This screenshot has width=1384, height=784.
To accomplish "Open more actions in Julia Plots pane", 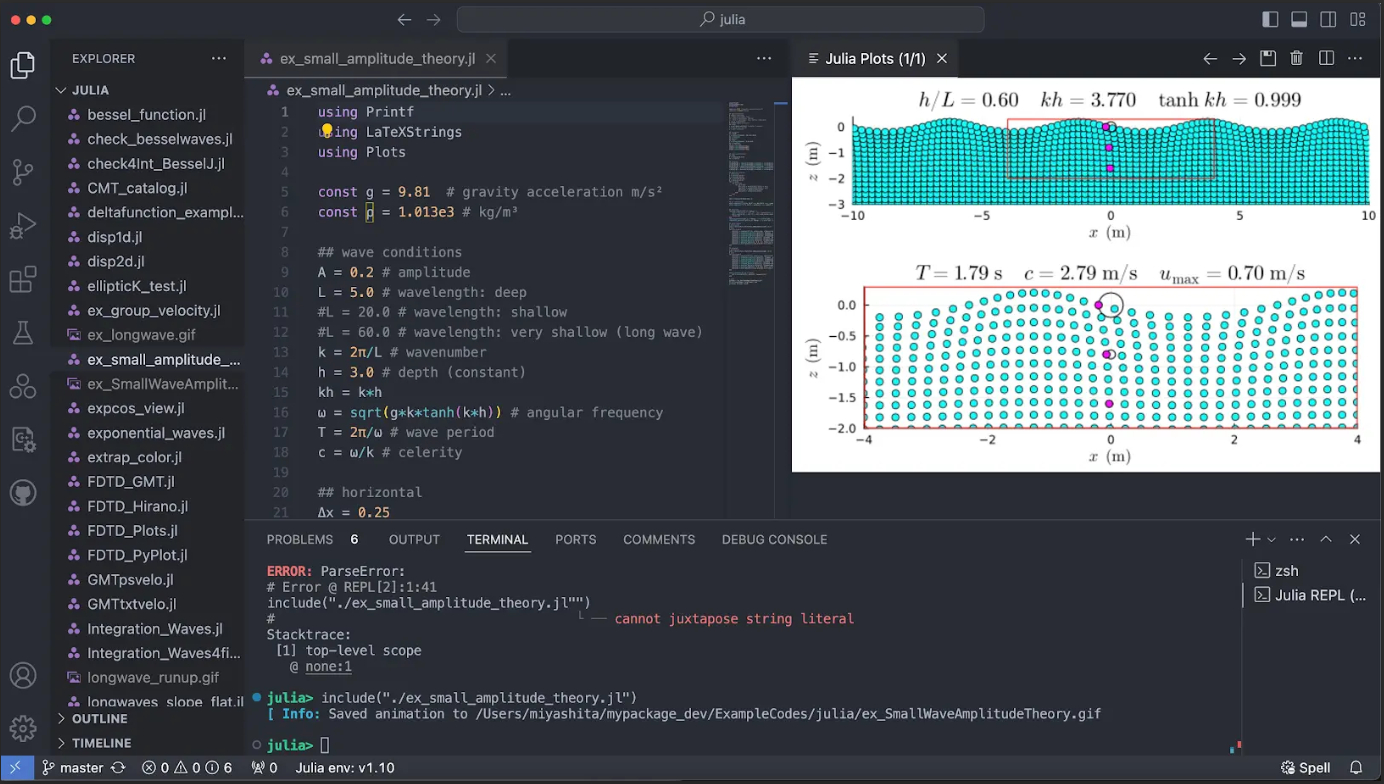I will coord(1355,59).
